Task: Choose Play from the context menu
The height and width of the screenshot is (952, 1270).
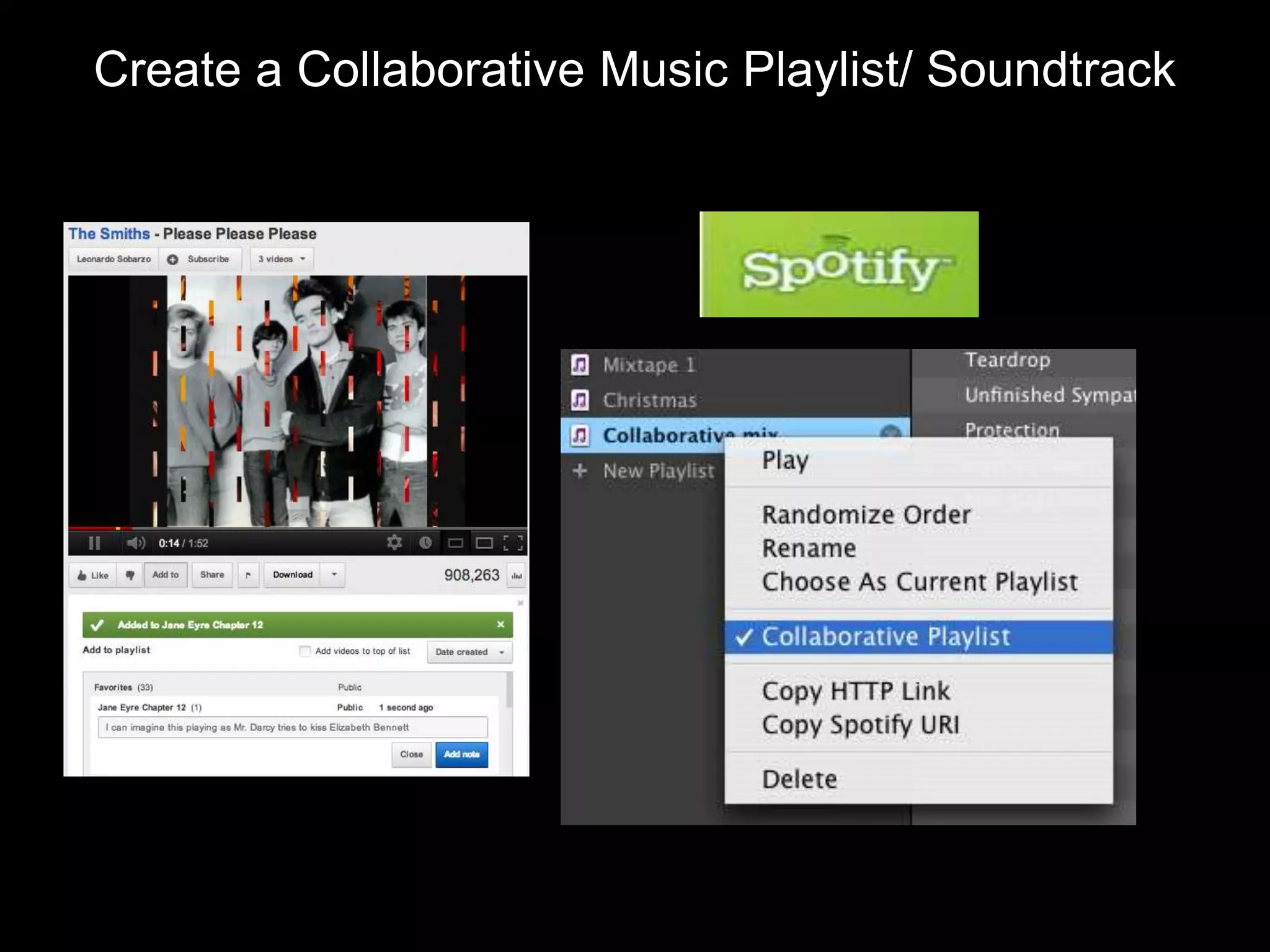Action: [918, 461]
